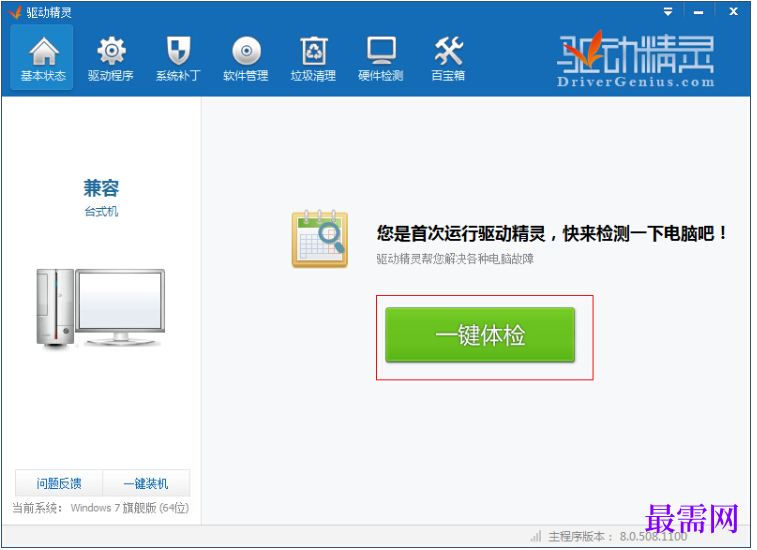Screen dimensions: 757x550
Task: Click the desktop computer image
Action: pyautogui.click(x=101, y=308)
